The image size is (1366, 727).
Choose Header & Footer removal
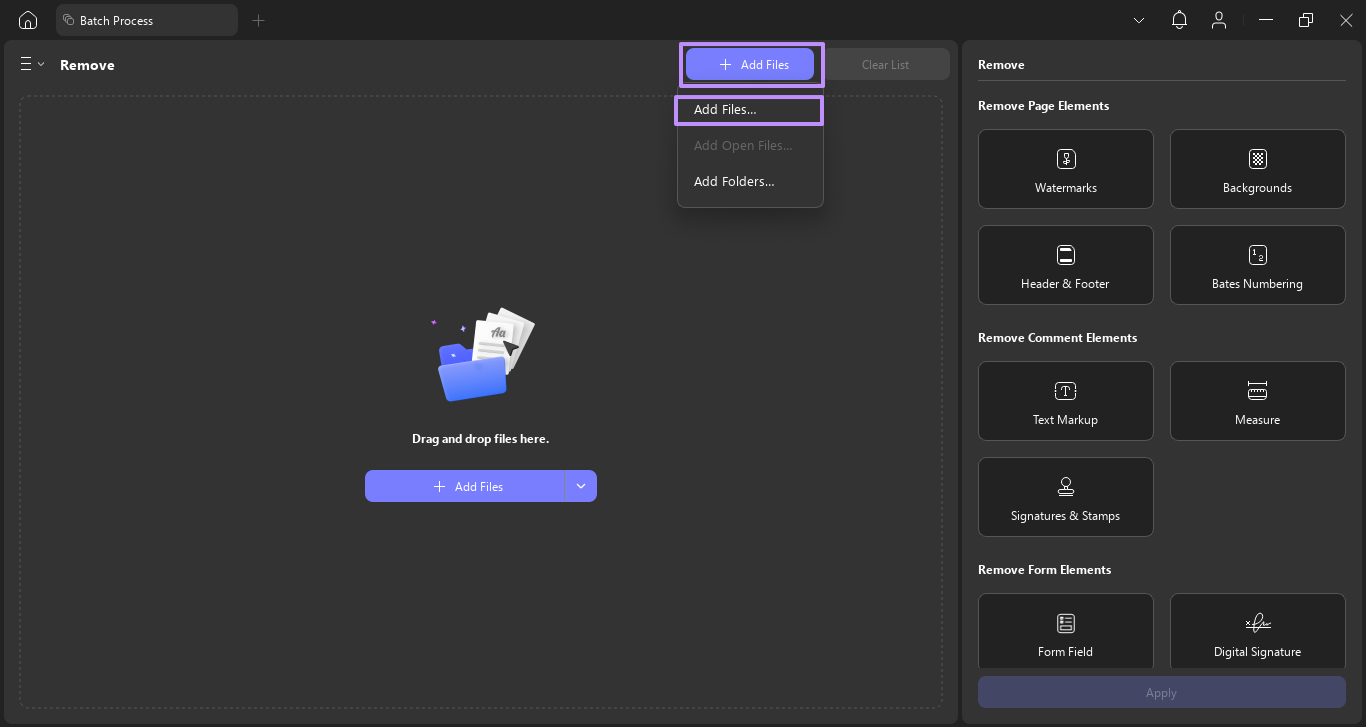coord(1065,264)
